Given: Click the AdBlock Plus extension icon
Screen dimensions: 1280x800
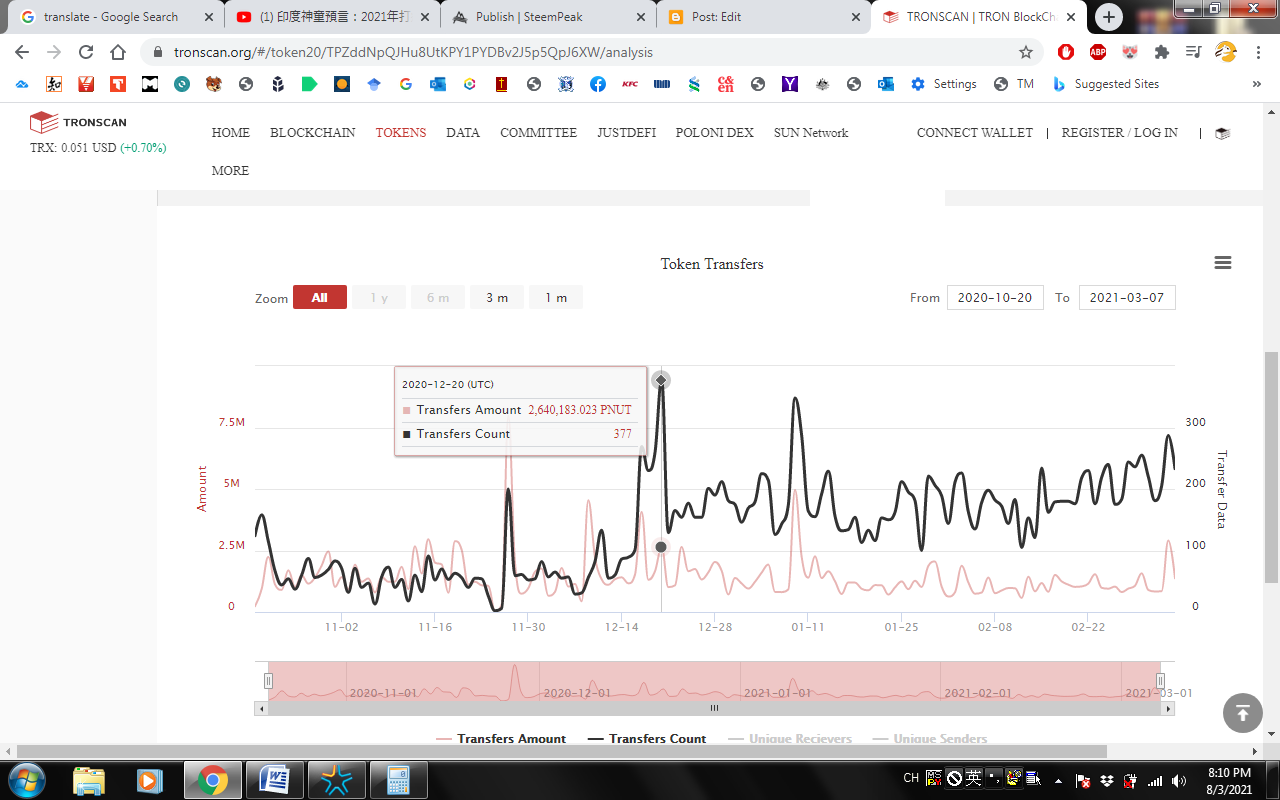Looking at the screenshot, I should pos(1097,52).
